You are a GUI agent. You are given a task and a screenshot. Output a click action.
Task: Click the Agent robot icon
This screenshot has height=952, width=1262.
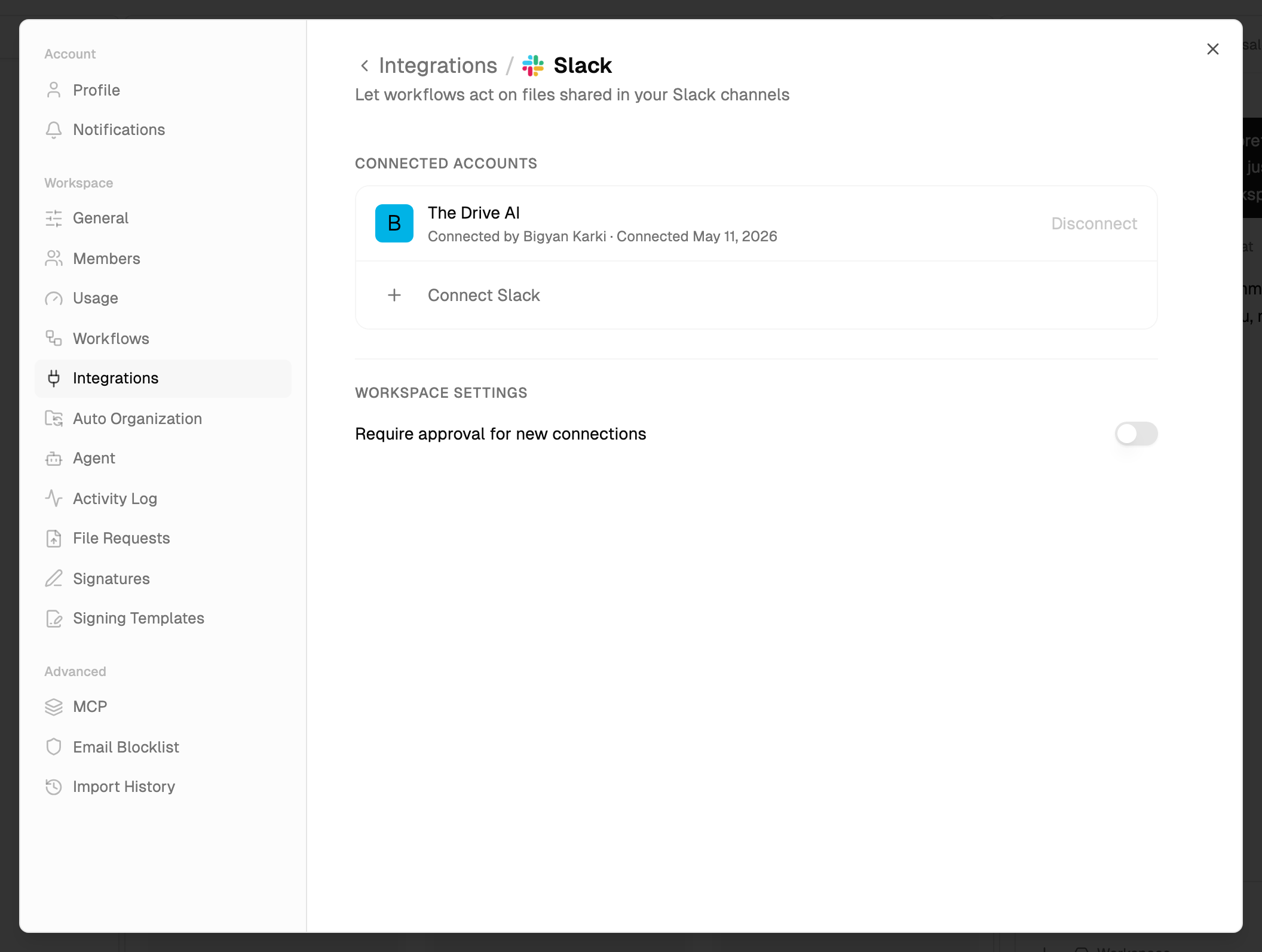(54, 458)
